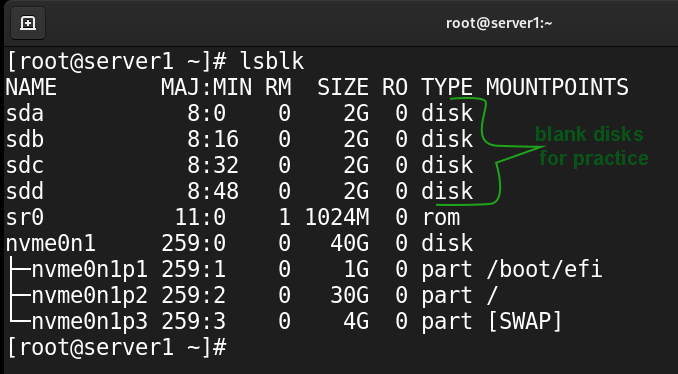Select the nvme0n1p1 partition entry
The width and height of the screenshot is (678, 374).
(90, 269)
